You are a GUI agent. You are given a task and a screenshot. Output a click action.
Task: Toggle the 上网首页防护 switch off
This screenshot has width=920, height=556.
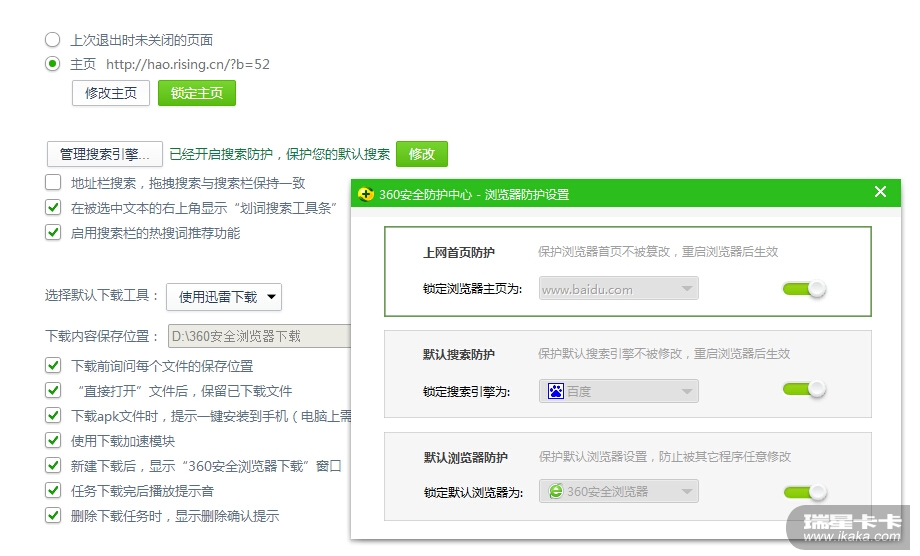click(x=804, y=289)
